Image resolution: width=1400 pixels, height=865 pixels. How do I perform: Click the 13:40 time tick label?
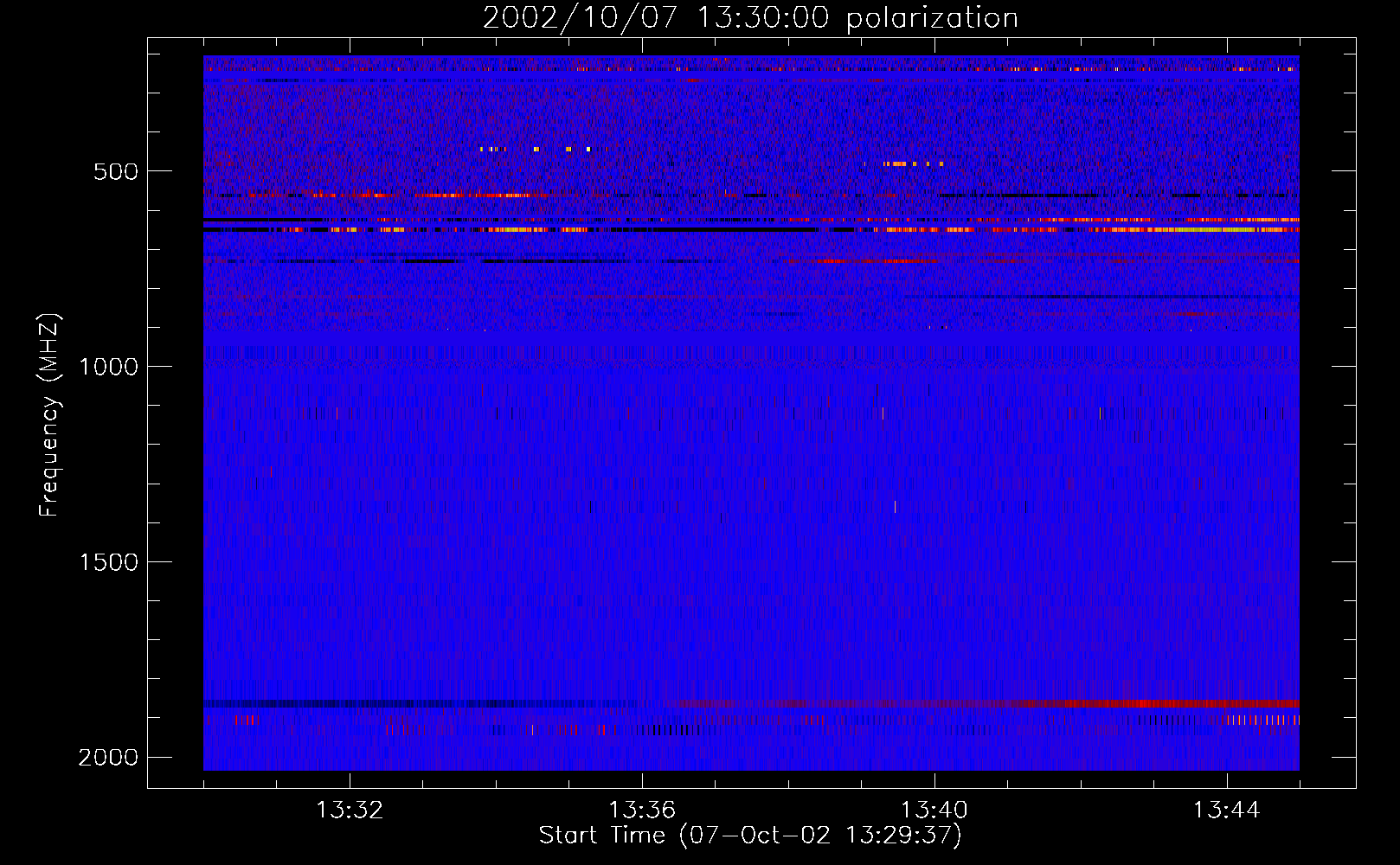pos(934,811)
